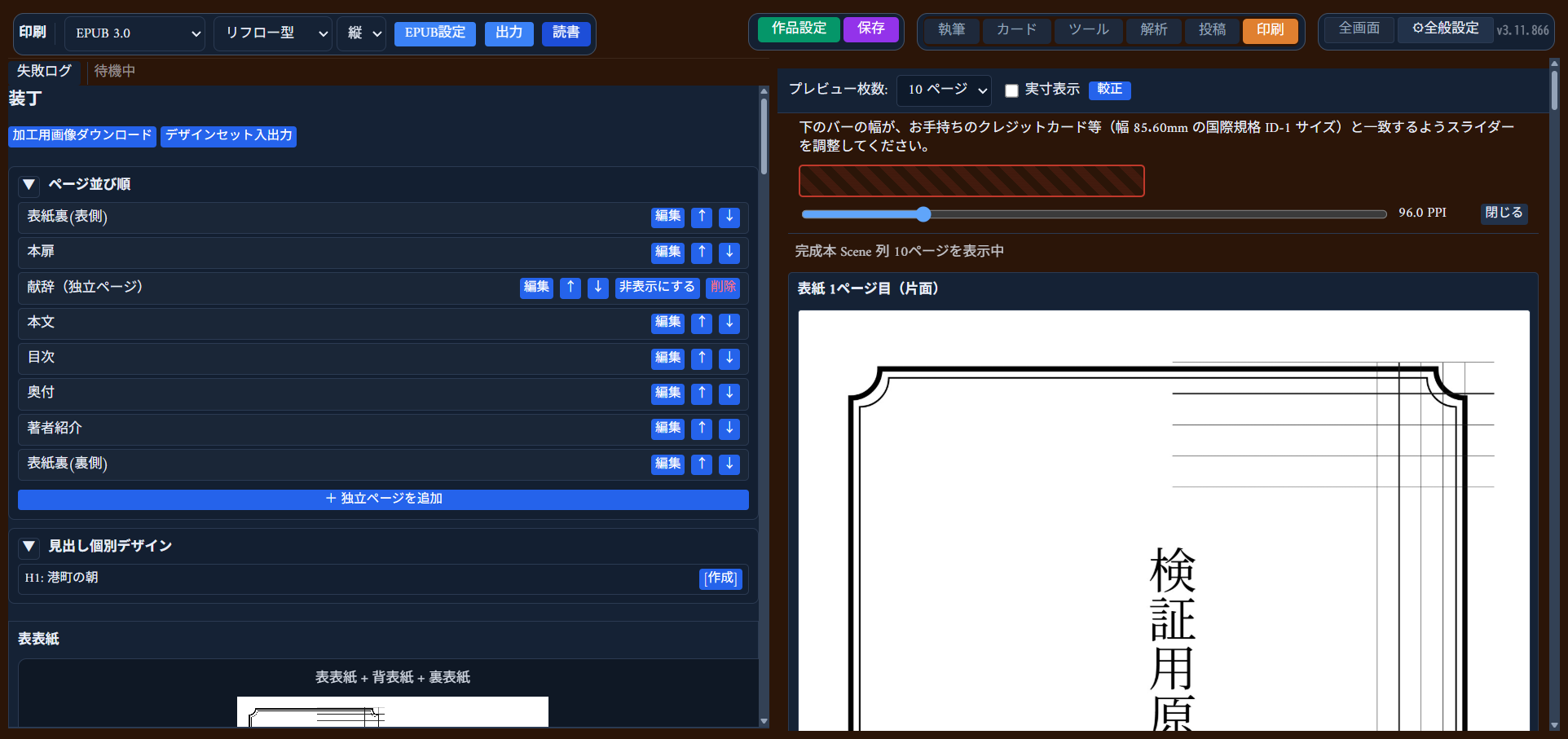This screenshot has width=1568, height=739.
Task: Move 本文 row up
Action: (702, 323)
